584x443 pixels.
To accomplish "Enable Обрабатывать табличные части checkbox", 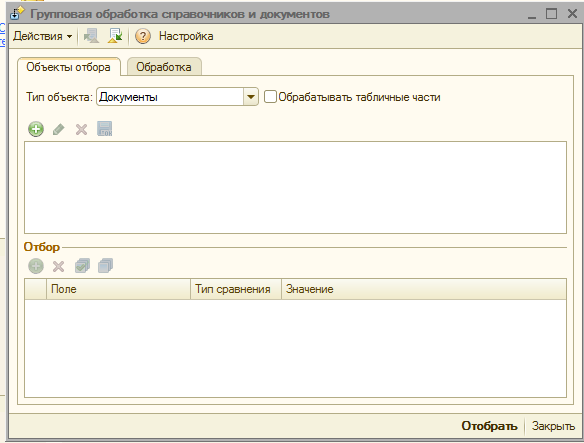I will point(270,97).
